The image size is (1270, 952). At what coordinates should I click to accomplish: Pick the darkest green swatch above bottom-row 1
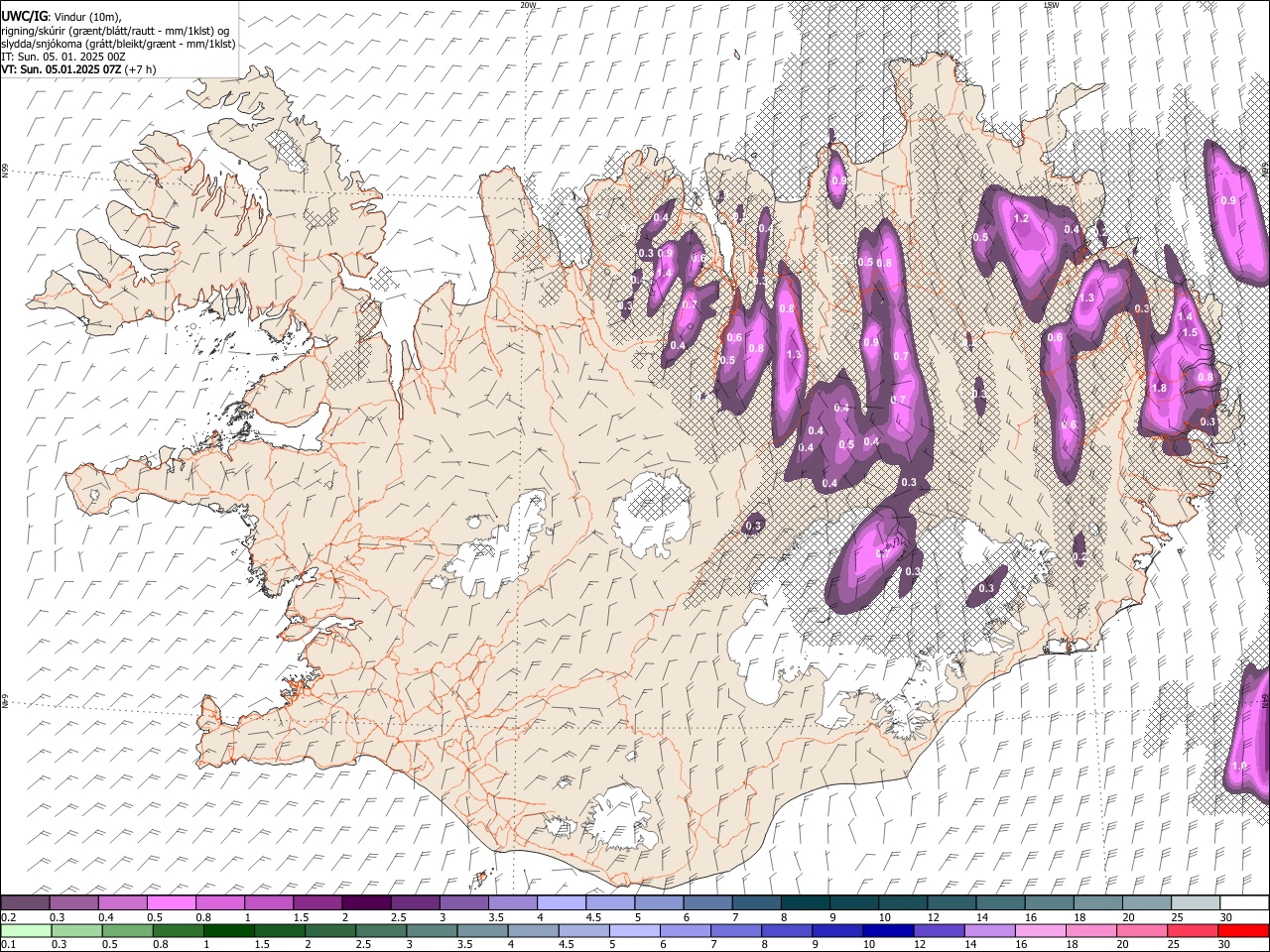228,930
